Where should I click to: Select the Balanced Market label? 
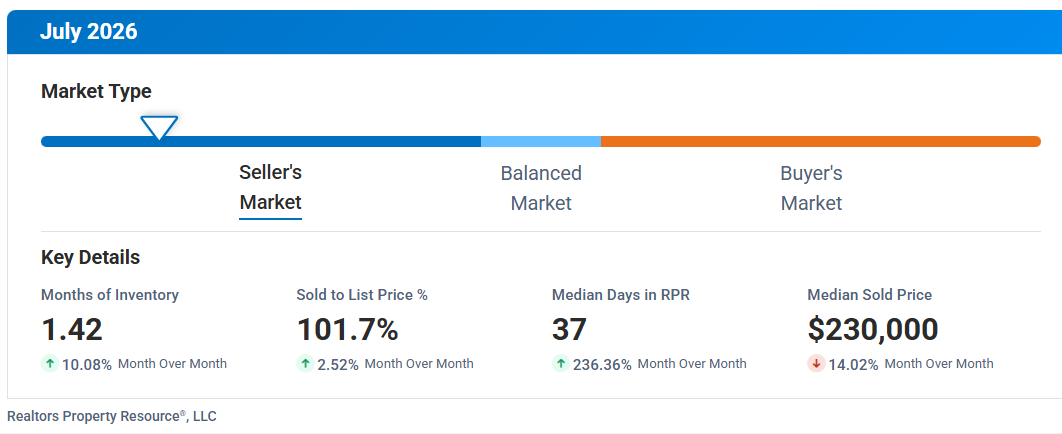coord(541,188)
